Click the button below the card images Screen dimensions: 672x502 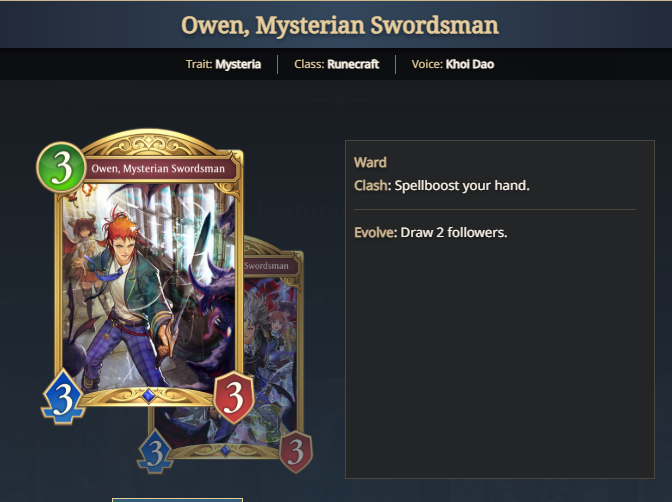point(177,500)
